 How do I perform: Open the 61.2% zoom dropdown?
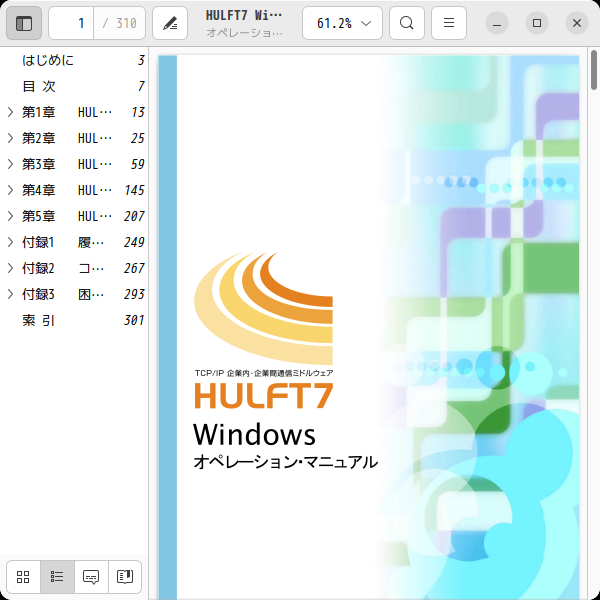pos(342,23)
